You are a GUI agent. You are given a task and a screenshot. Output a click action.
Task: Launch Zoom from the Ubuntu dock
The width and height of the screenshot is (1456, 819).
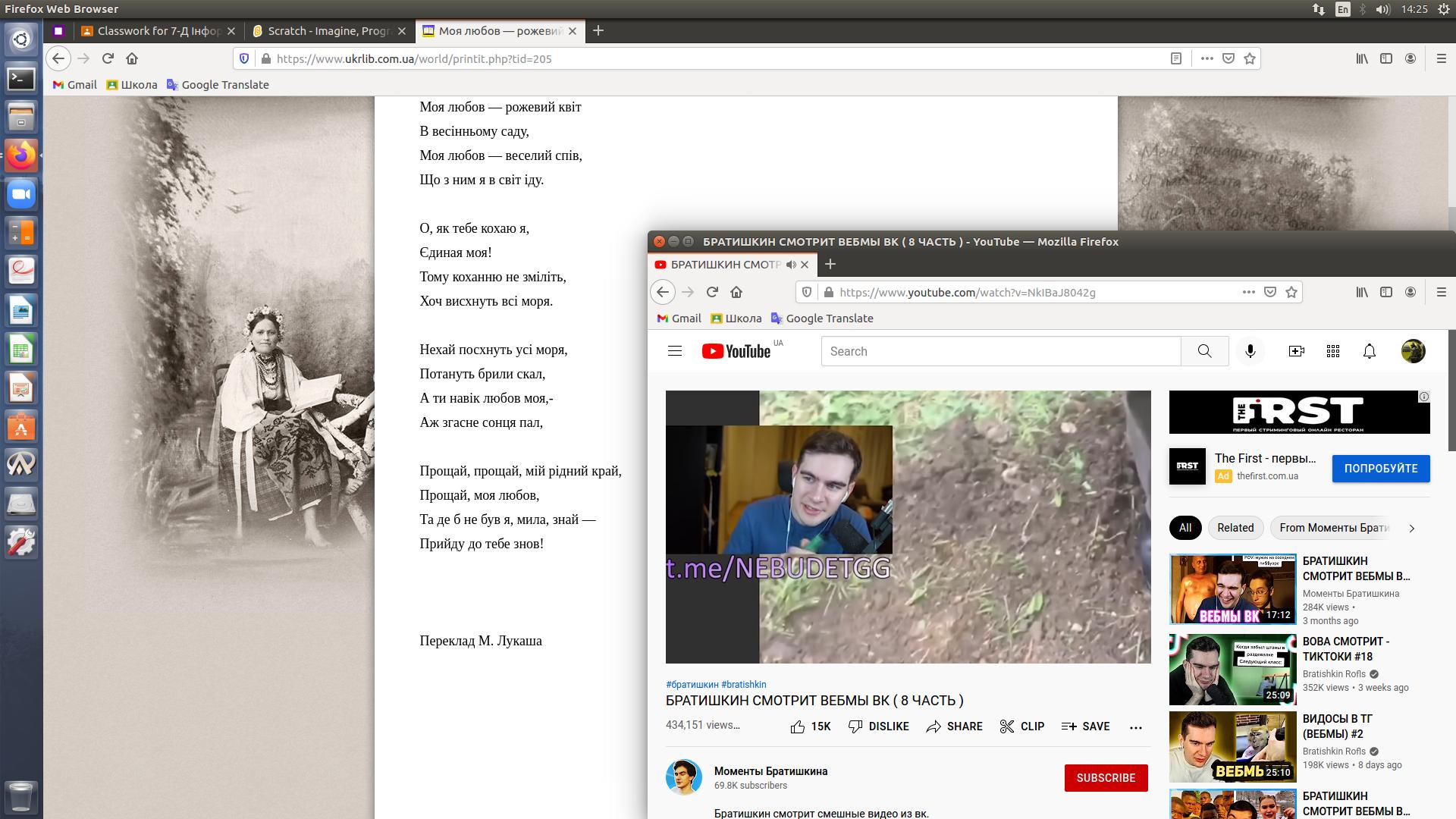21,195
